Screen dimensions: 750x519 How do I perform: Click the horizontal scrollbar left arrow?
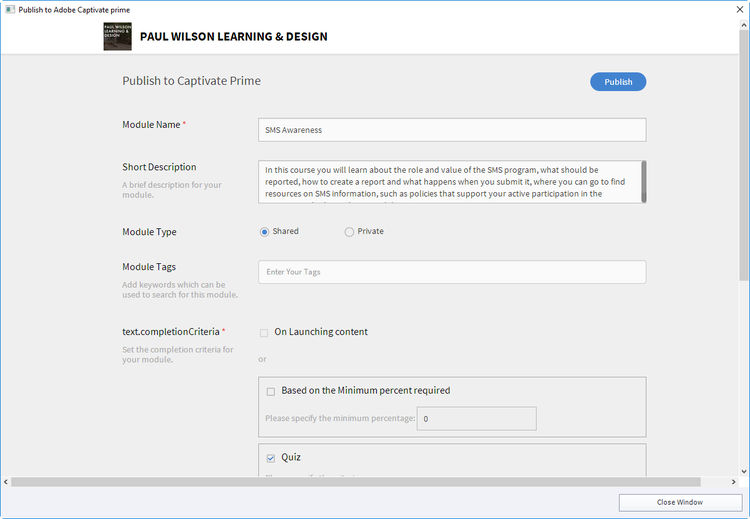coord(6,482)
